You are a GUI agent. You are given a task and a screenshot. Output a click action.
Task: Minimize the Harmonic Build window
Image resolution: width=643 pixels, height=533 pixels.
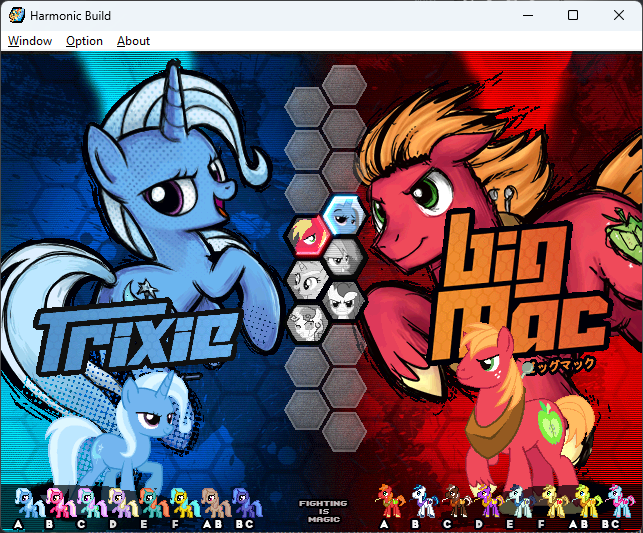pyautogui.click(x=528, y=16)
